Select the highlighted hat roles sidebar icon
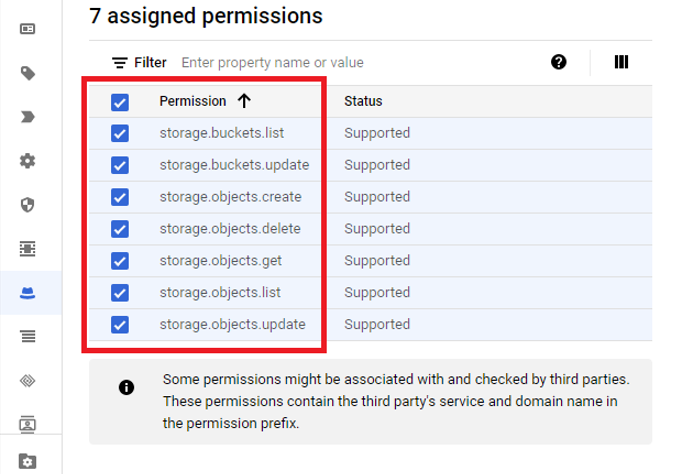The height and width of the screenshot is (474, 674). coord(28,292)
